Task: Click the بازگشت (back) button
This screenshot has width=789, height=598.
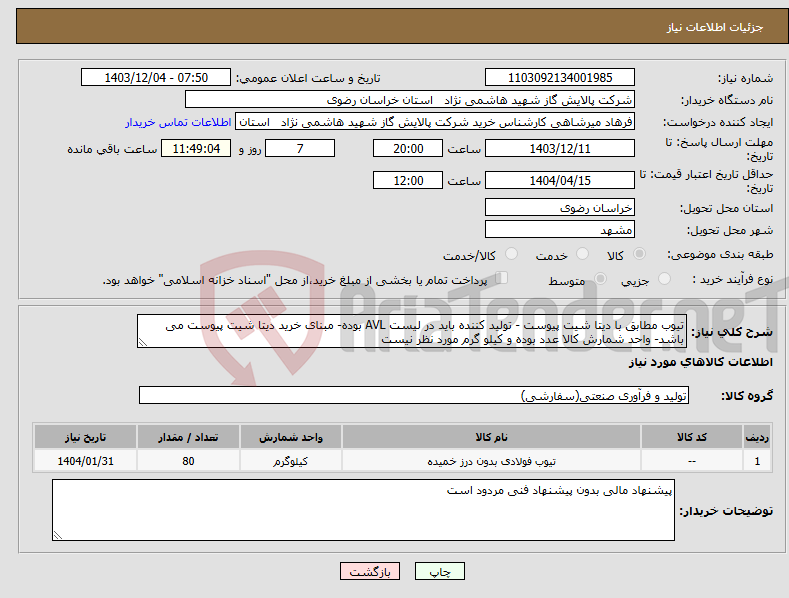Action: pyautogui.click(x=370, y=571)
